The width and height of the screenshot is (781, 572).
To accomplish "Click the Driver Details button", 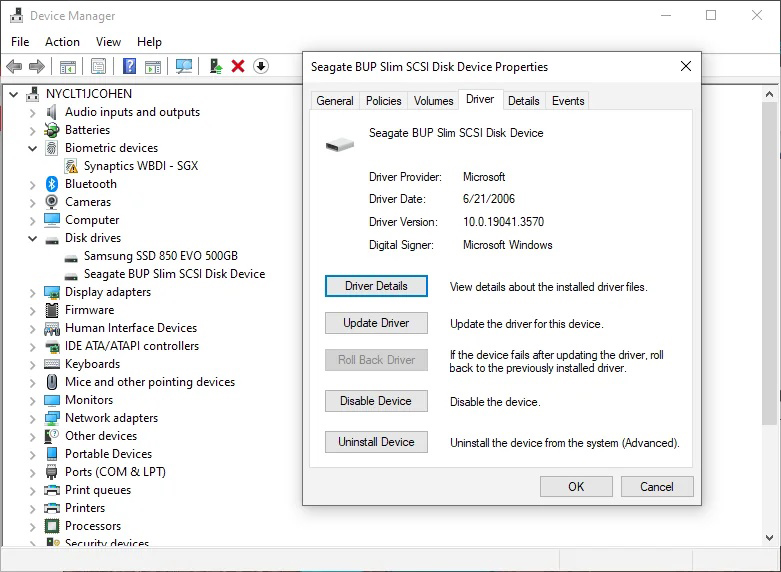I will tap(376, 286).
